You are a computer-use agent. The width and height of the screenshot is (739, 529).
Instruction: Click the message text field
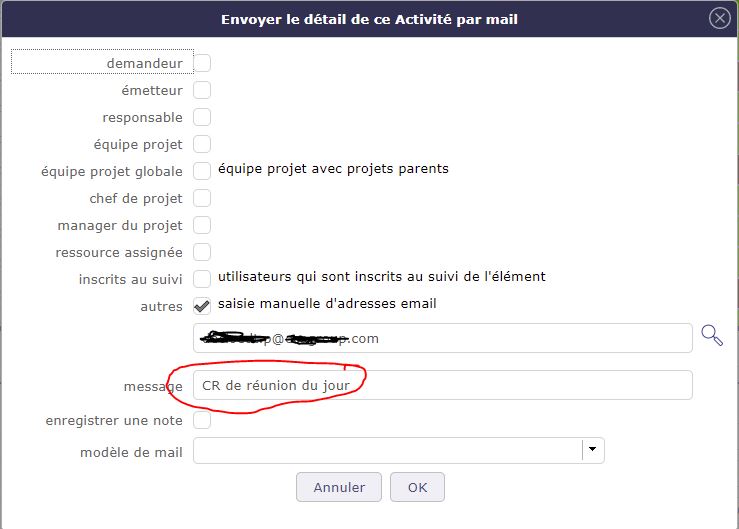pyautogui.click(x=442, y=385)
